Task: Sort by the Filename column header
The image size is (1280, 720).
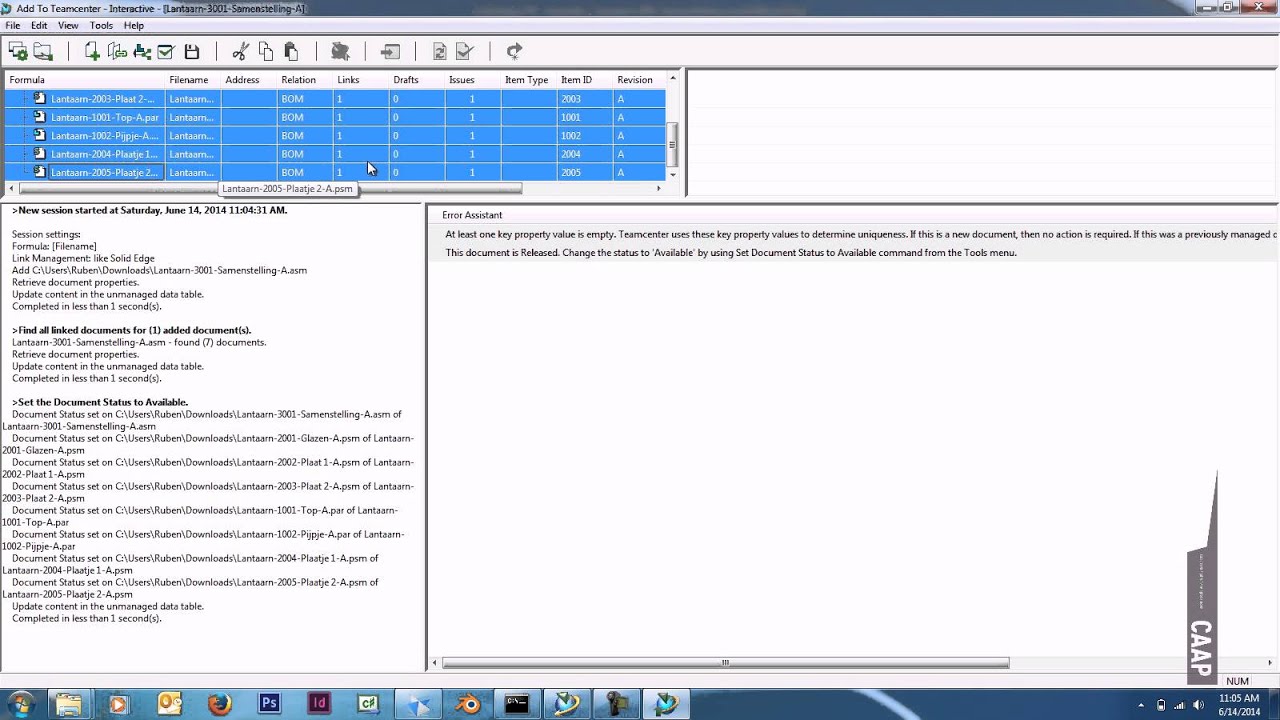Action: point(193,80)
